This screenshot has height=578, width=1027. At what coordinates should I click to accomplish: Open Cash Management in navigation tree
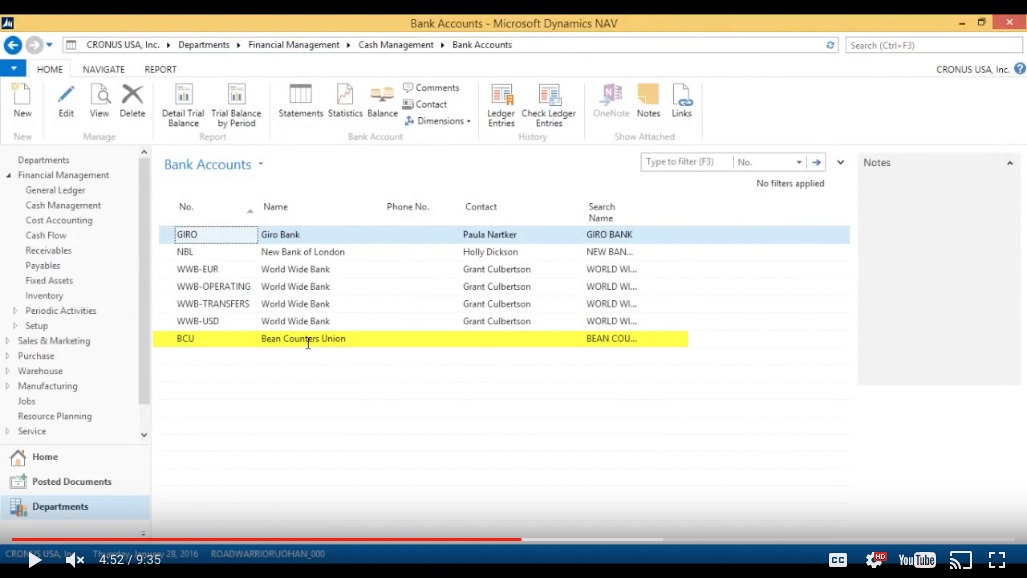click(63, 205)
